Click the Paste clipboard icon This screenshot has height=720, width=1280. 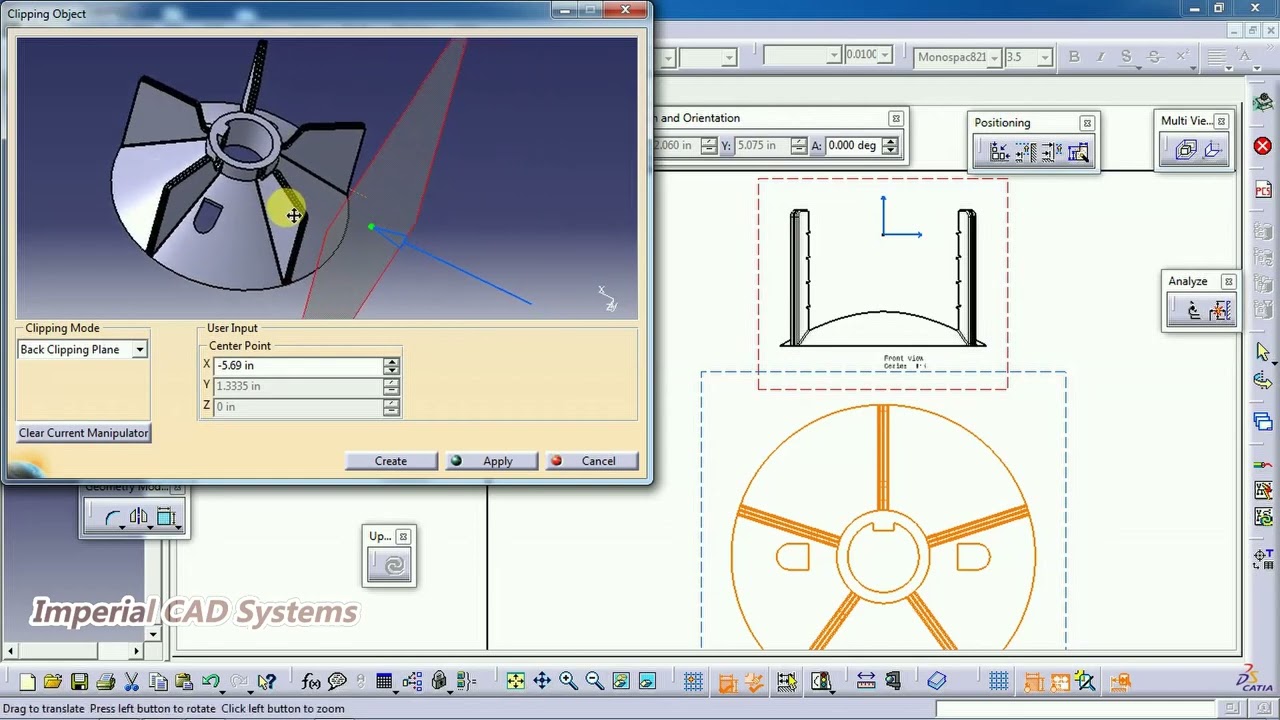pyautogui.click(x=183, y=682)
